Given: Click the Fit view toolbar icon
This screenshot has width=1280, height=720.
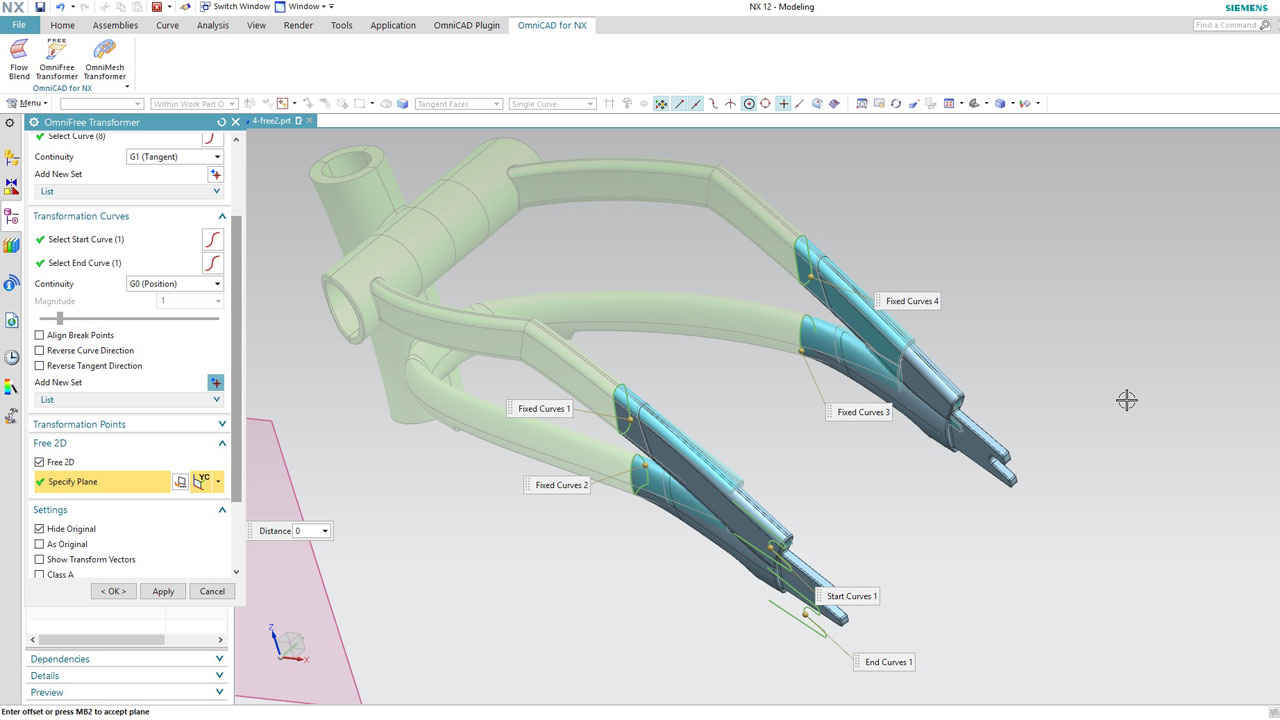Looking at the screenshot, I should tap(862, 104).
